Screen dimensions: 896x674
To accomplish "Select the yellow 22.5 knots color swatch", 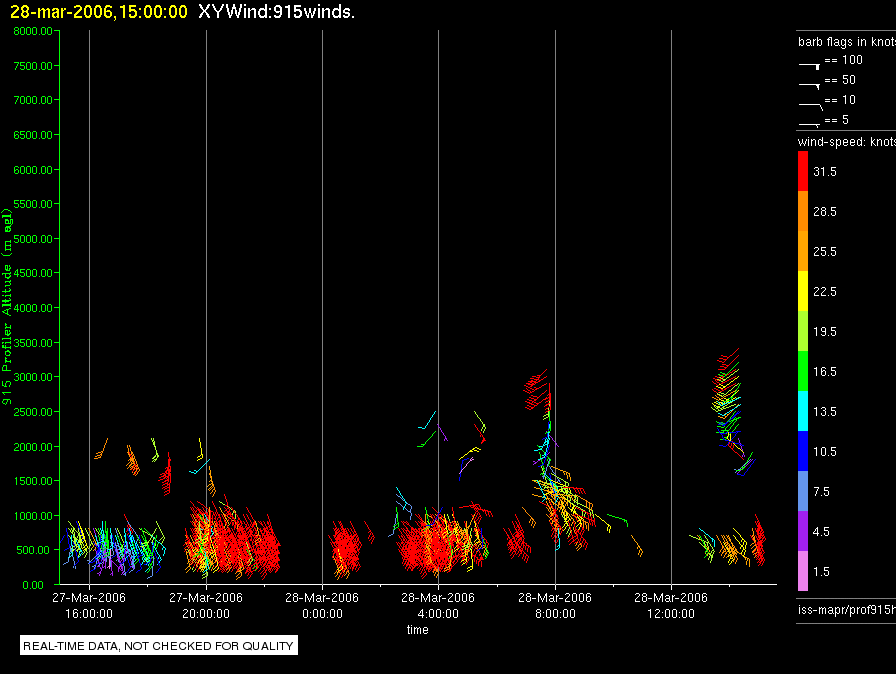I will (x=803, y=291).
